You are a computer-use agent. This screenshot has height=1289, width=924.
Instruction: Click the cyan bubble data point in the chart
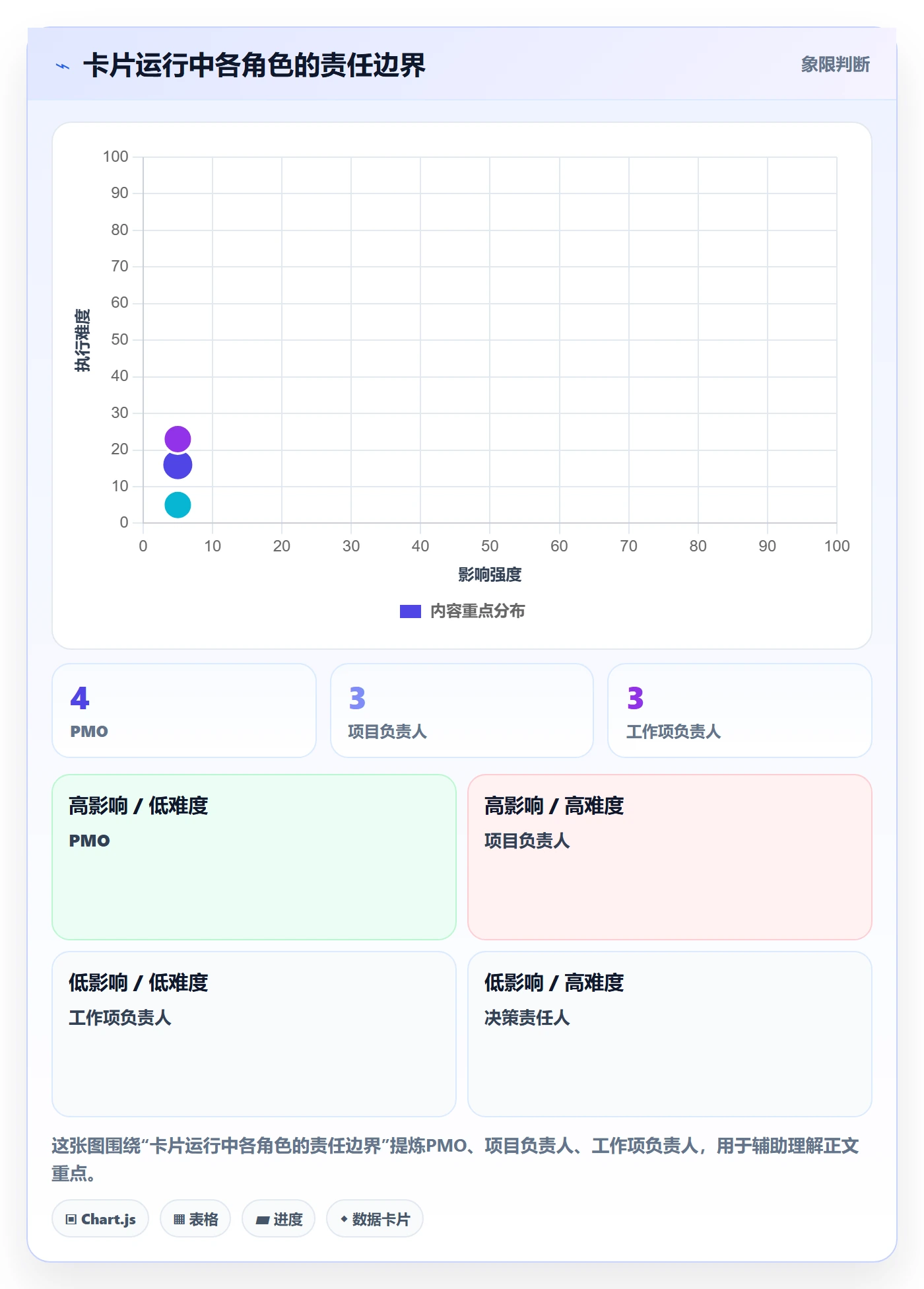(178, 505)
